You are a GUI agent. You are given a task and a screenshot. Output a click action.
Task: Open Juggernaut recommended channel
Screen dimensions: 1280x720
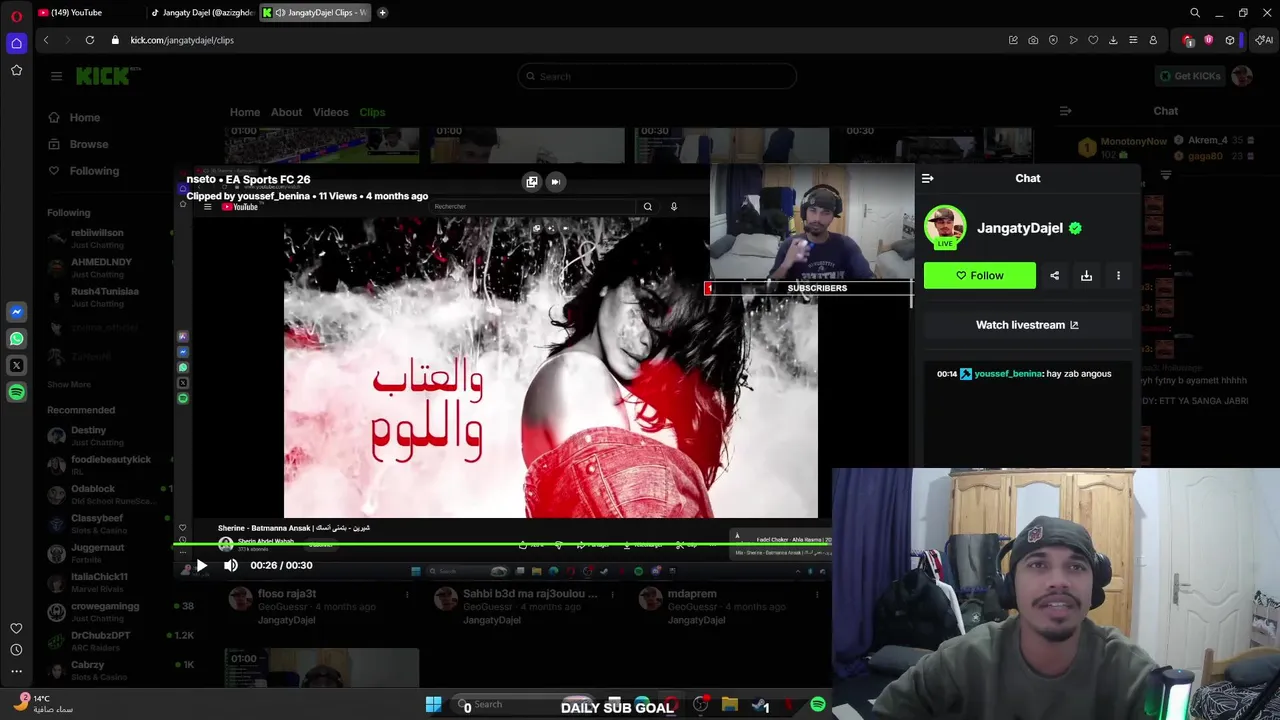[x=98, y=553]
